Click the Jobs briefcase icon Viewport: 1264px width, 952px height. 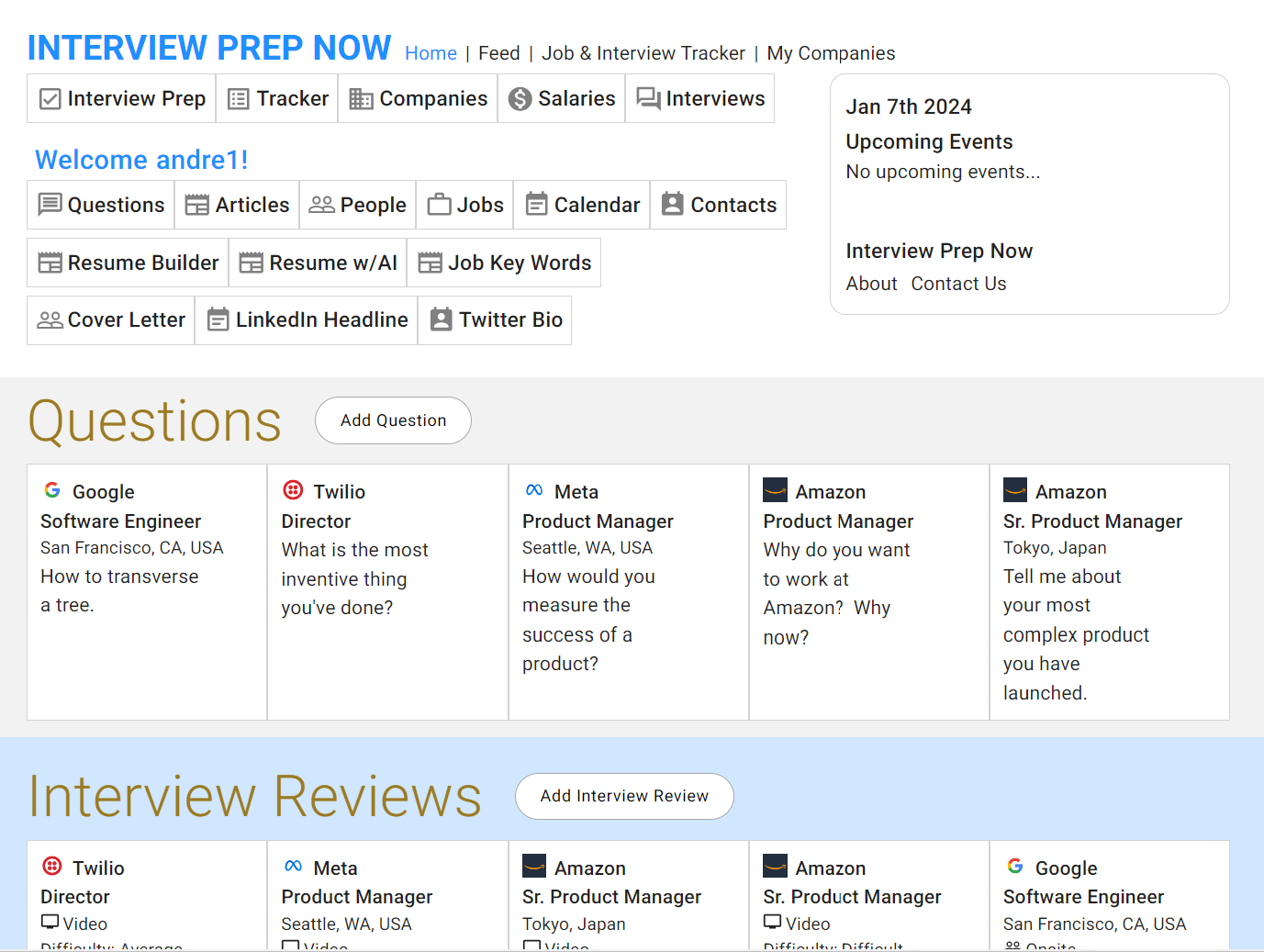[x=440, y=204]
